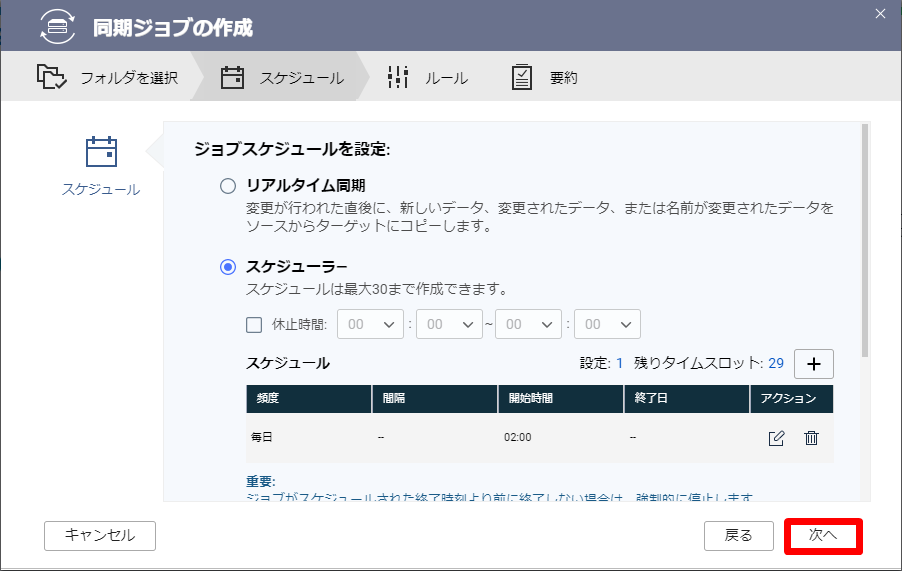
Task: Click the folder selection step icon
Action: coord(51,77)
